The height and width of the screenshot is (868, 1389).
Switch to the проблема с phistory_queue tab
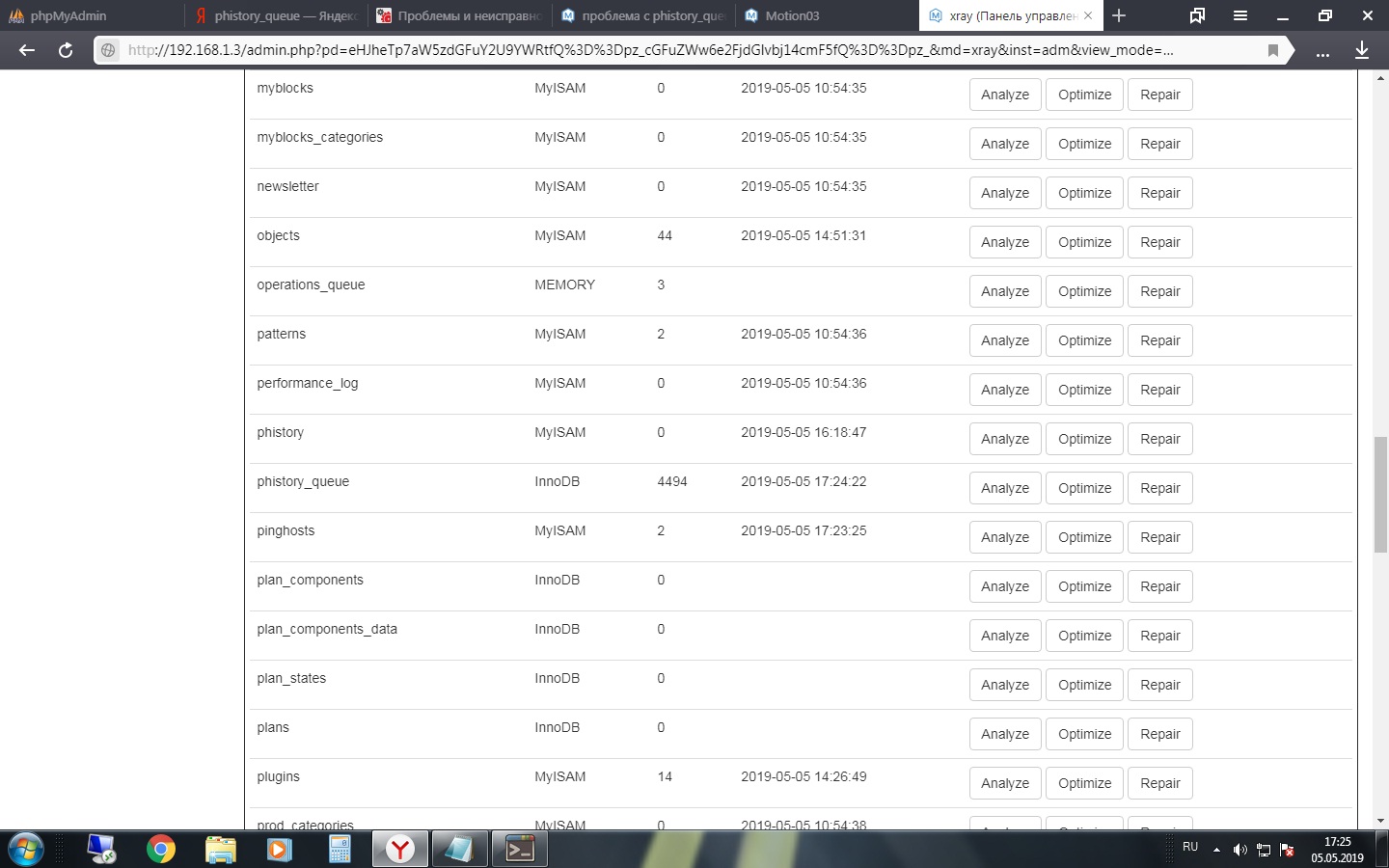(643, 15)
